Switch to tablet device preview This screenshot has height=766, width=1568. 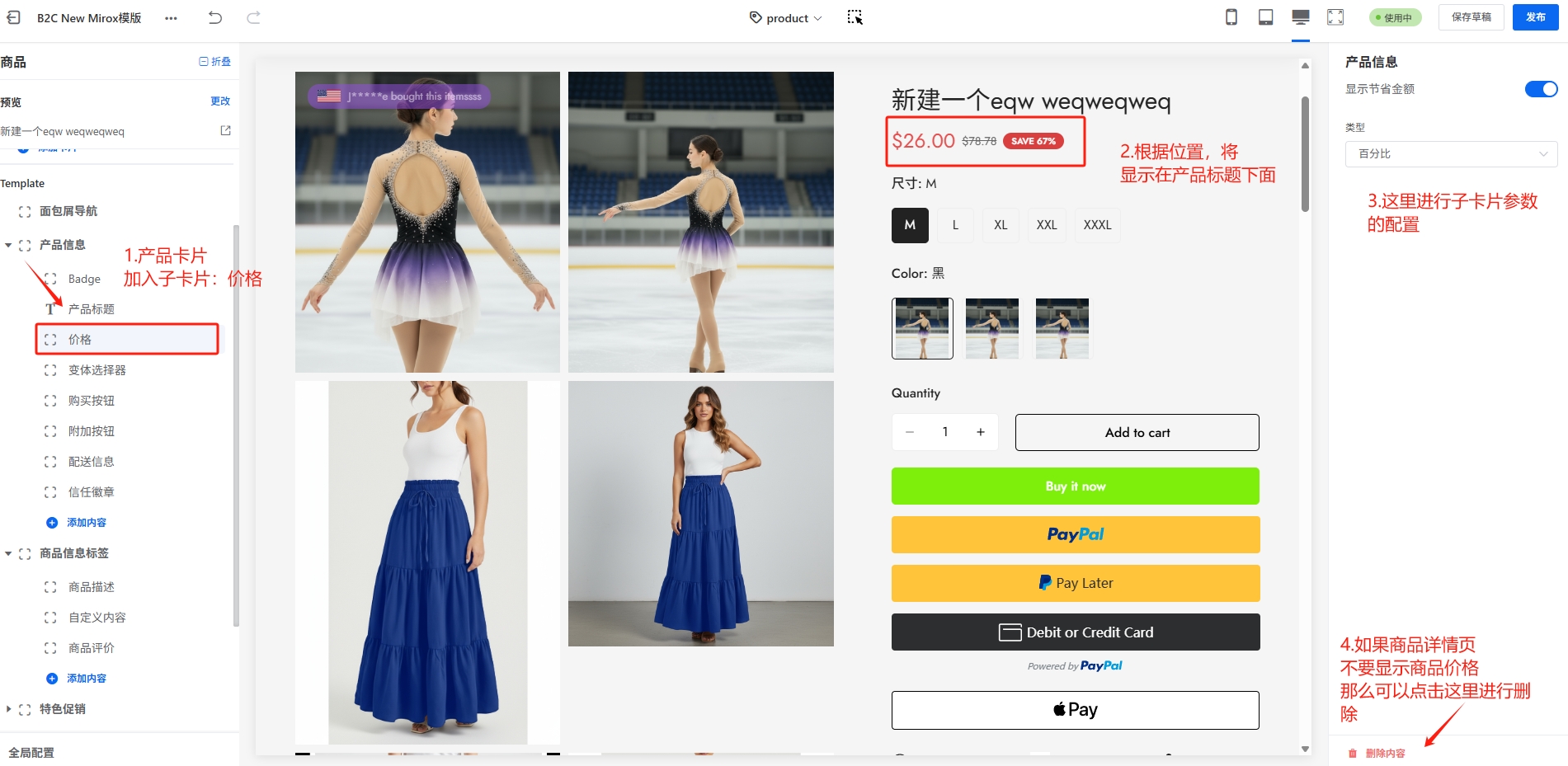1265,17
